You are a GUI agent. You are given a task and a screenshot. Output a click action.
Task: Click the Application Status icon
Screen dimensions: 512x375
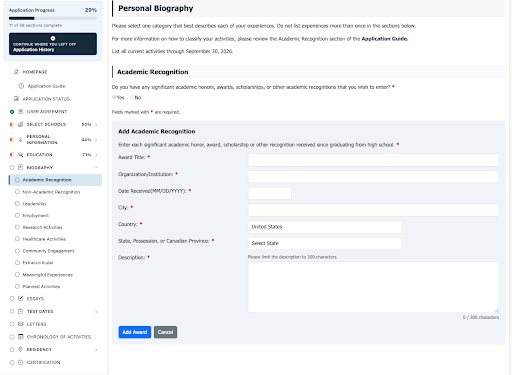pos(16,99)
